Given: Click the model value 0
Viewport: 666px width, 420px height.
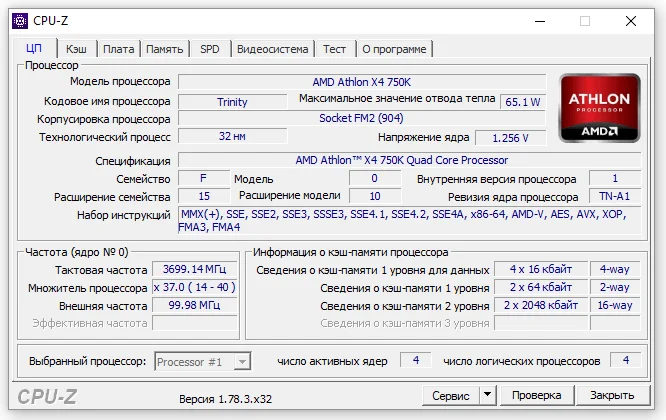Looking at the screenshot, I should point(375,178).
